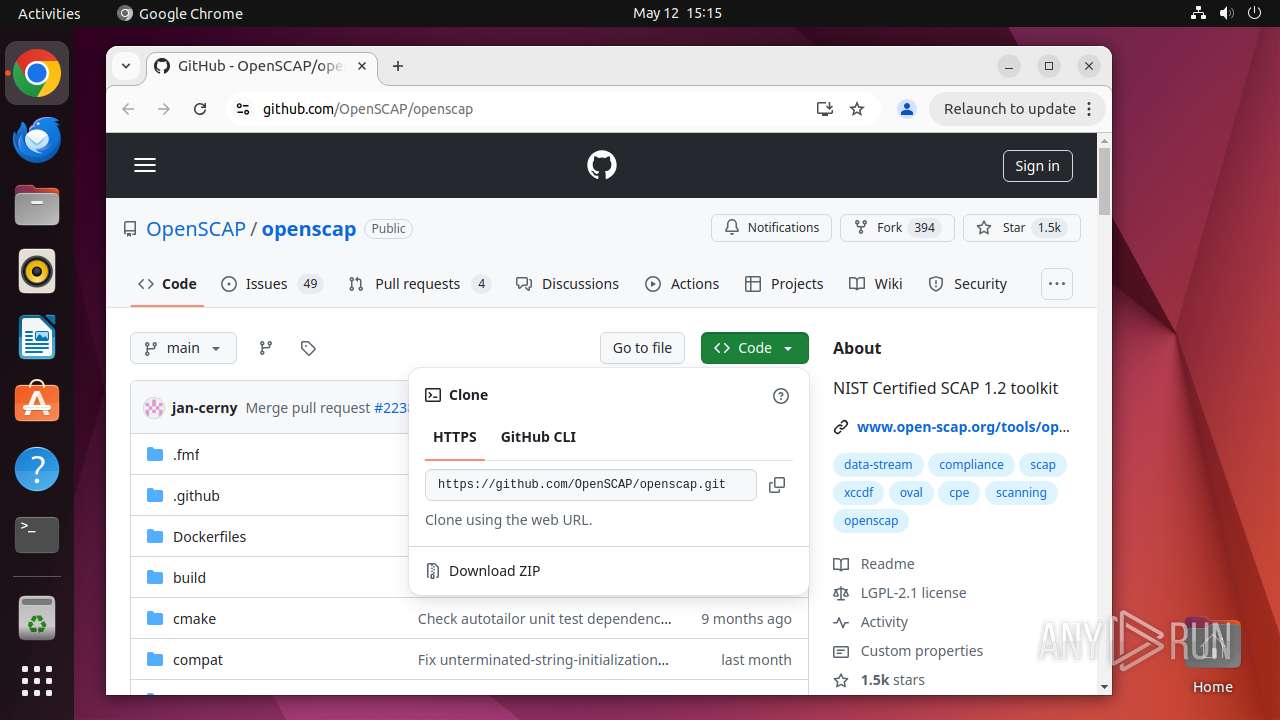Open the OpenSCAP organization link
Viewport: 1280px width, 720px height.
point(196,229)
